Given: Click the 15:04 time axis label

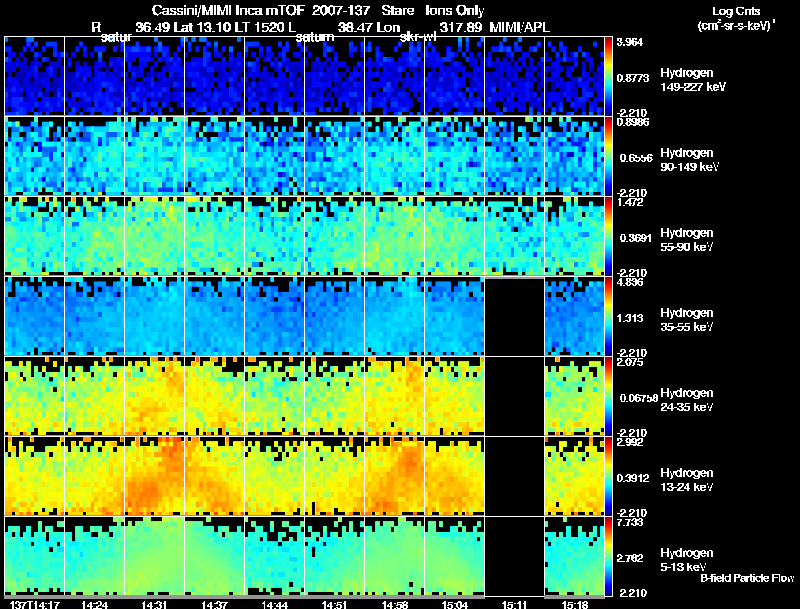Looking at the screenshot, I should (x=454, y=604).
